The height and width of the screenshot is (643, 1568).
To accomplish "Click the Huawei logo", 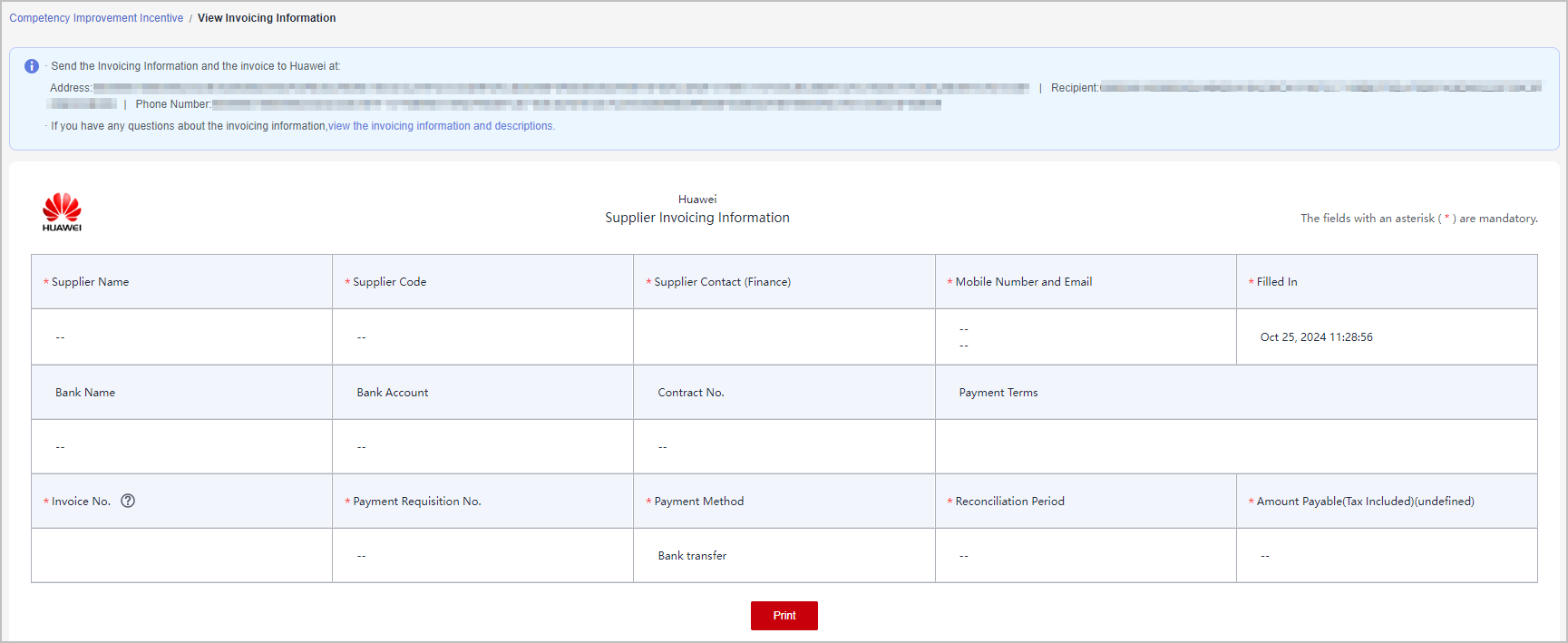I will (x=62, y=212).
